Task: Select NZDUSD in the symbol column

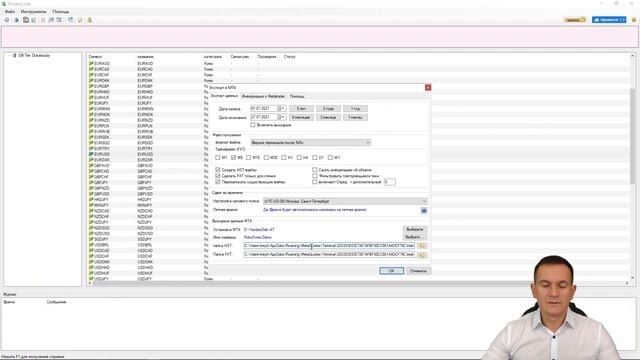Action: pyautogui.click(x=102, y=233)
